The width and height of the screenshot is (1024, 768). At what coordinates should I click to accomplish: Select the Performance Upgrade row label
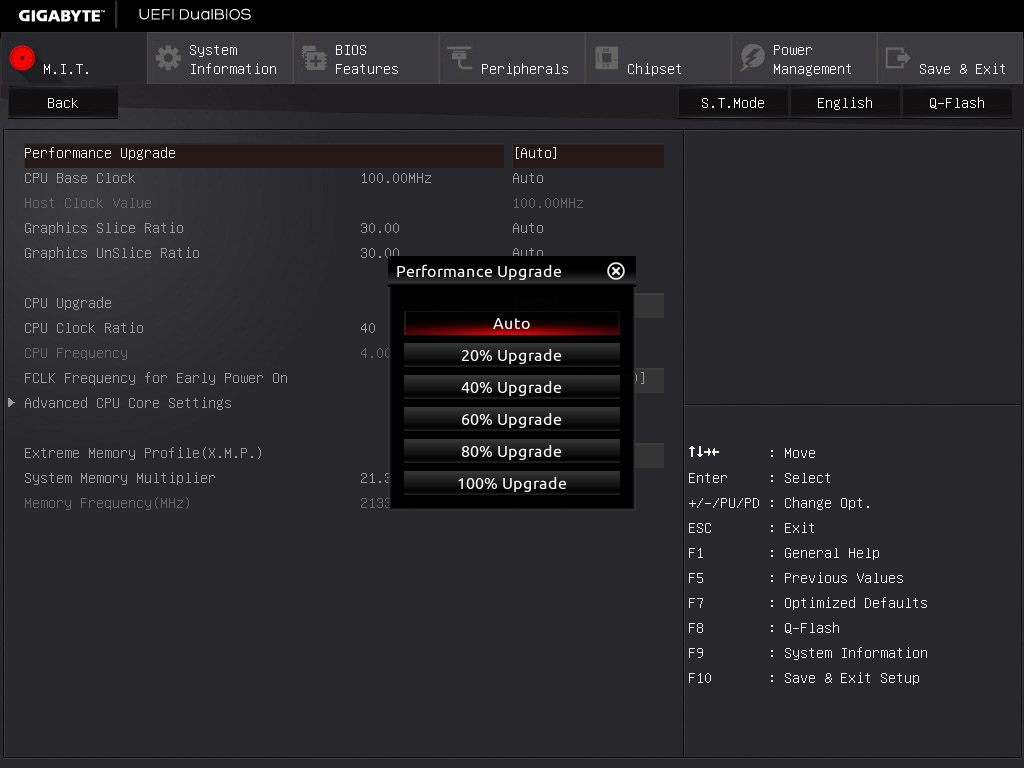100,153
